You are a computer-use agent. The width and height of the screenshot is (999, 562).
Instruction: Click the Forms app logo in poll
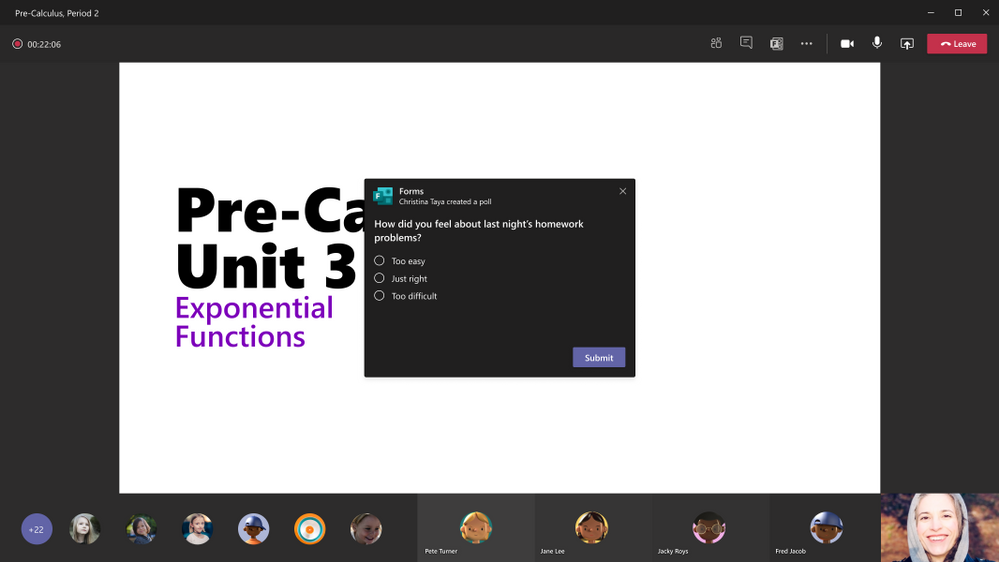click(x=383, y=196)
